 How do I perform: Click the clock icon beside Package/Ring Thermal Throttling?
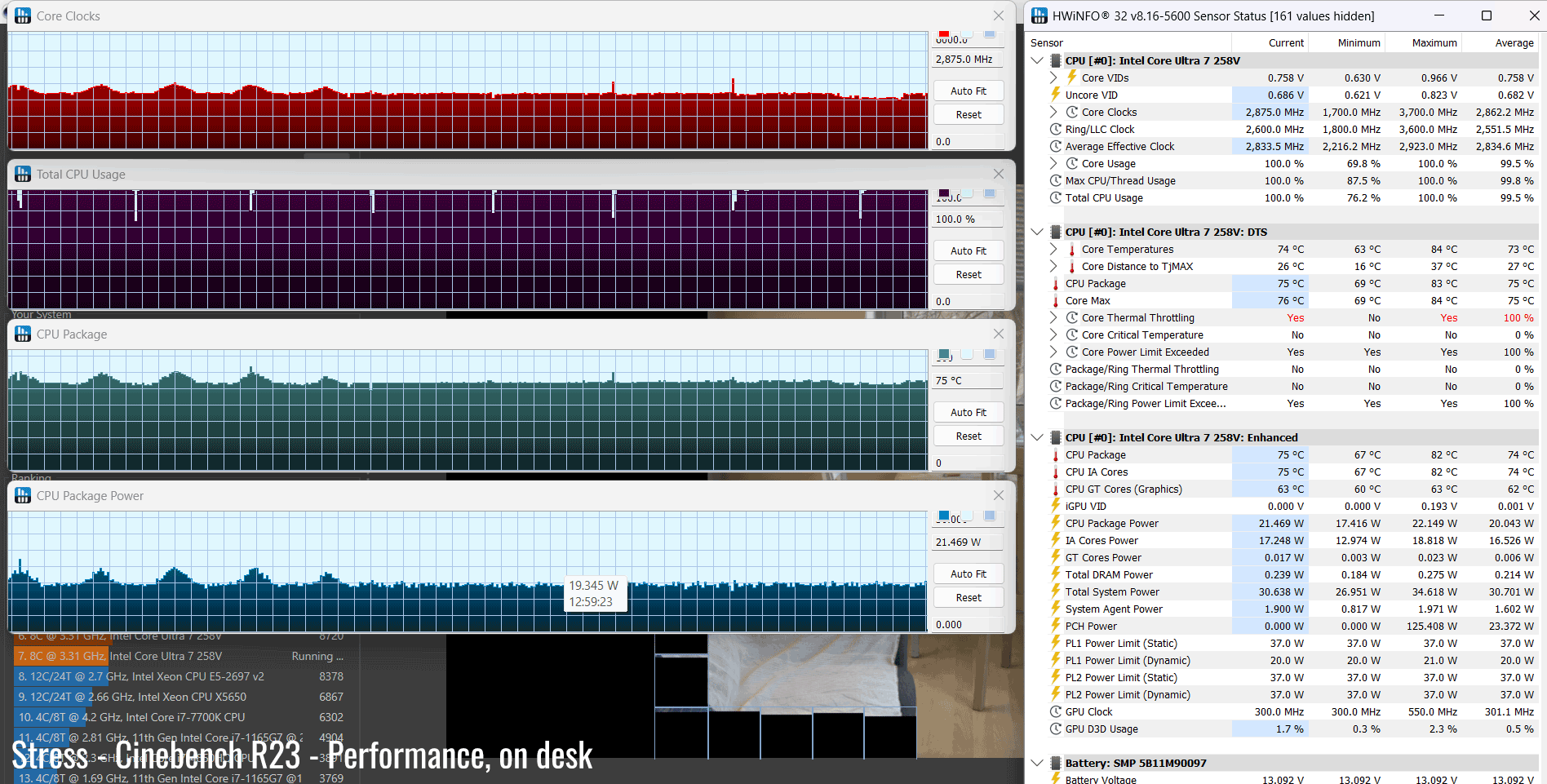click(x=1056, y=369)
